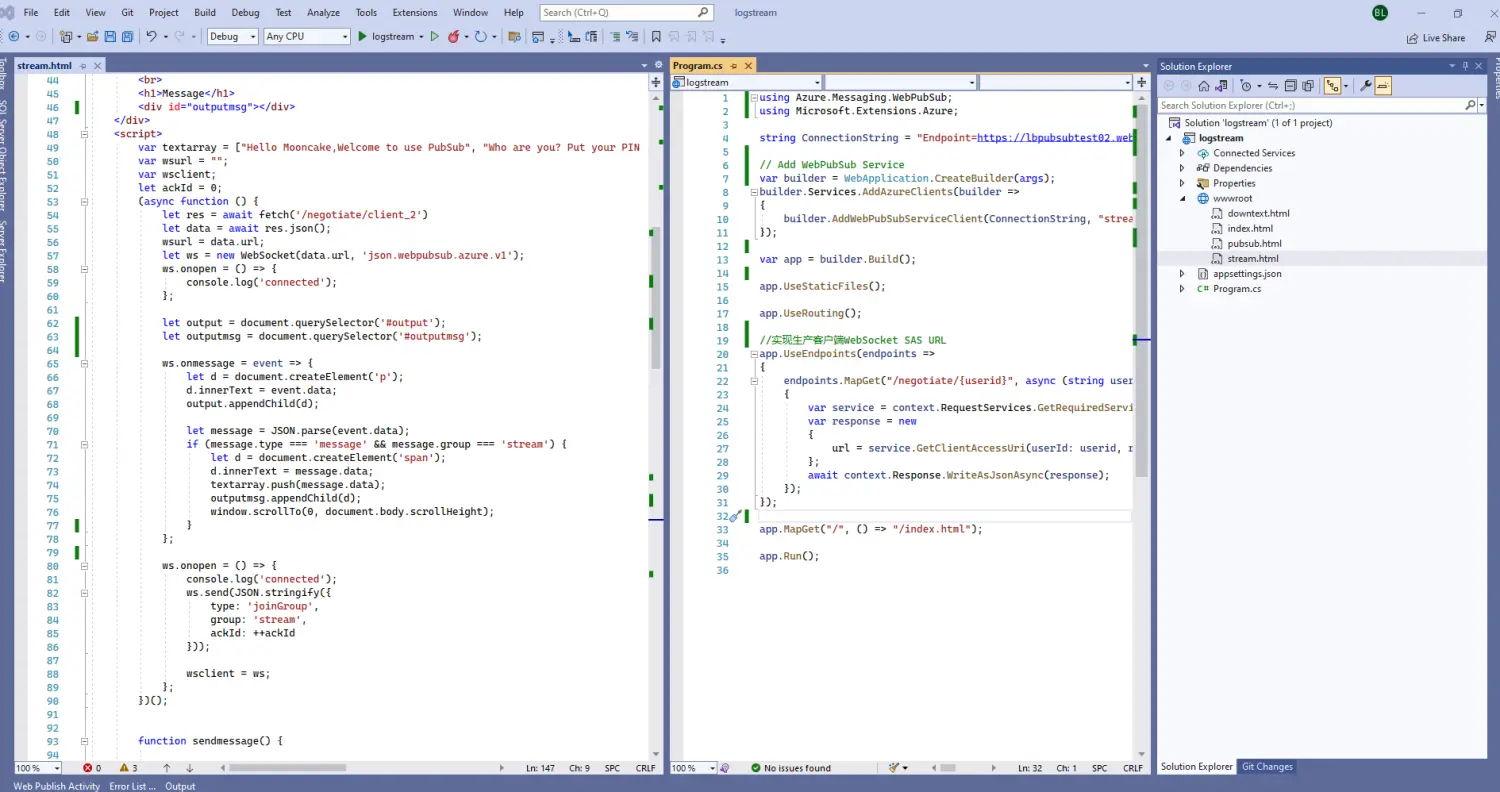Click the Save All icon
The image size is (1500, 792).
pyautogui.click(x=128, y=36)
